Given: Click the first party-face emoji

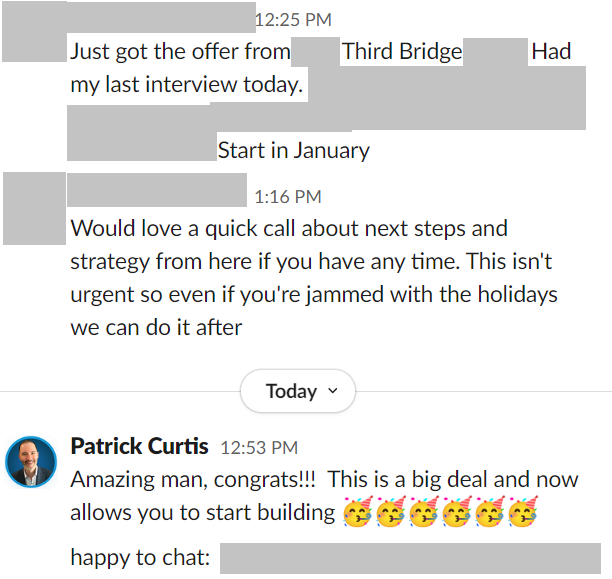Looking at the screenshot, I should 357,514.
